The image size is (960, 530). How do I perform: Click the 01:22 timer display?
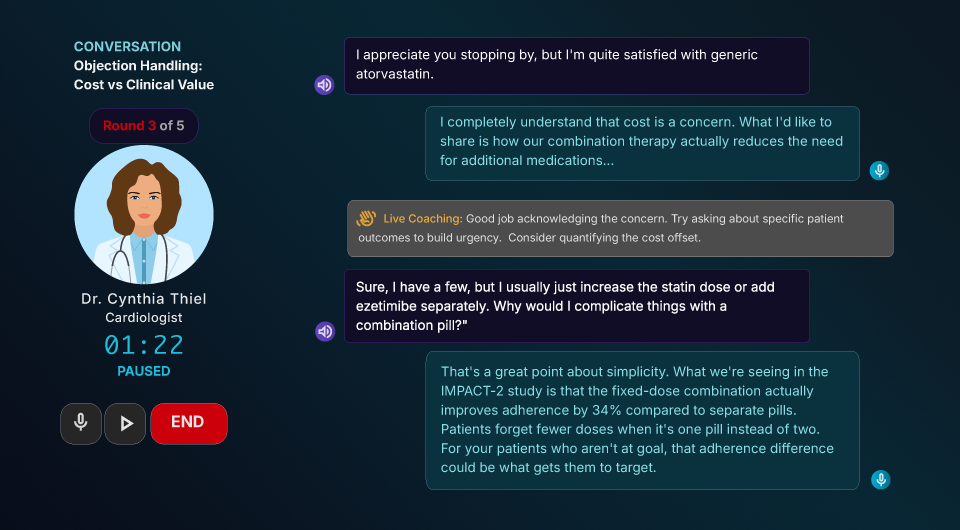coord(144,345)
